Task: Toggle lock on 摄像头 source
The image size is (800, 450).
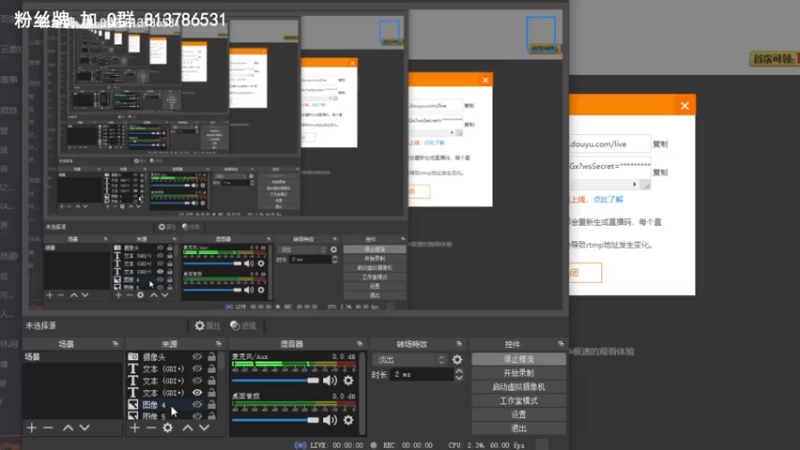Action: pos(212,357)
